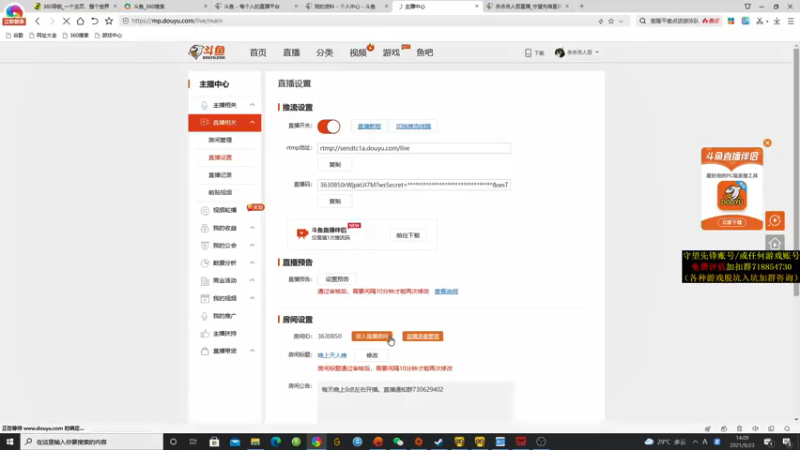Open 主播相关 microphone icon in sidebar
Image resolution: width=800 pixels, height=450 pixels.
[x=204, y=105]
